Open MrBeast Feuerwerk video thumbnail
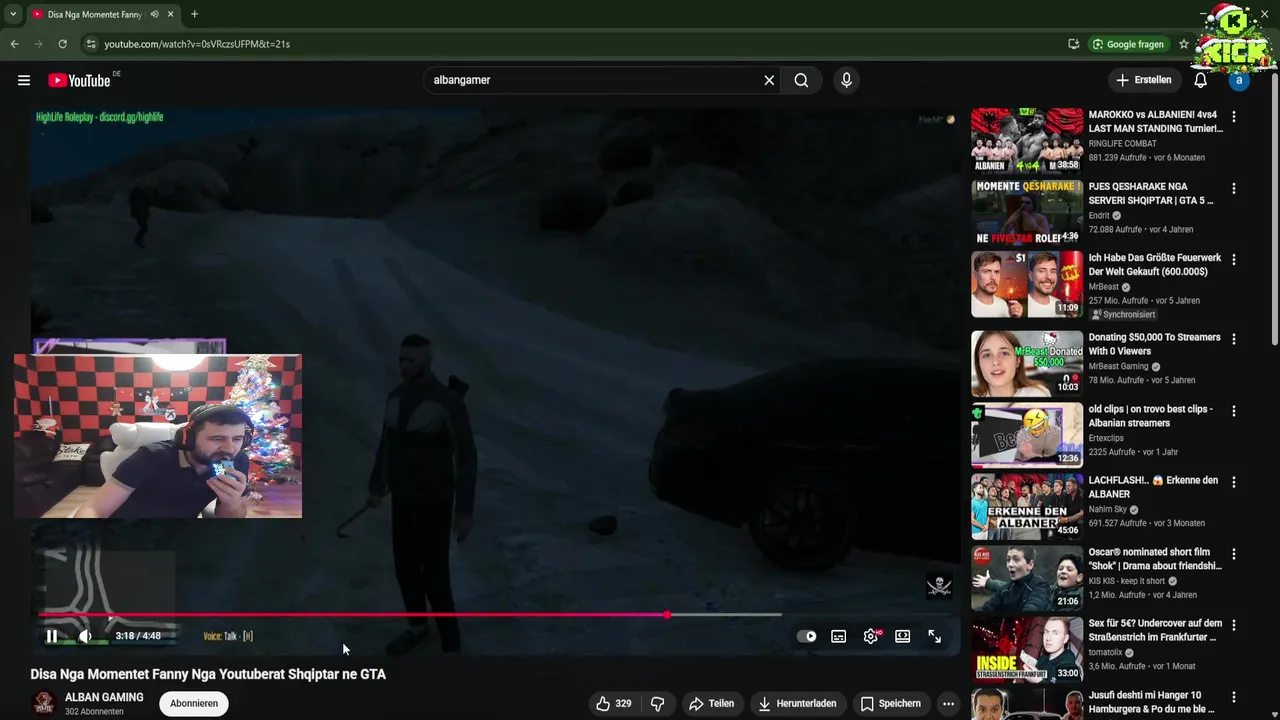The width and height of the screenshot is (1280, 720). point(1027,283)
